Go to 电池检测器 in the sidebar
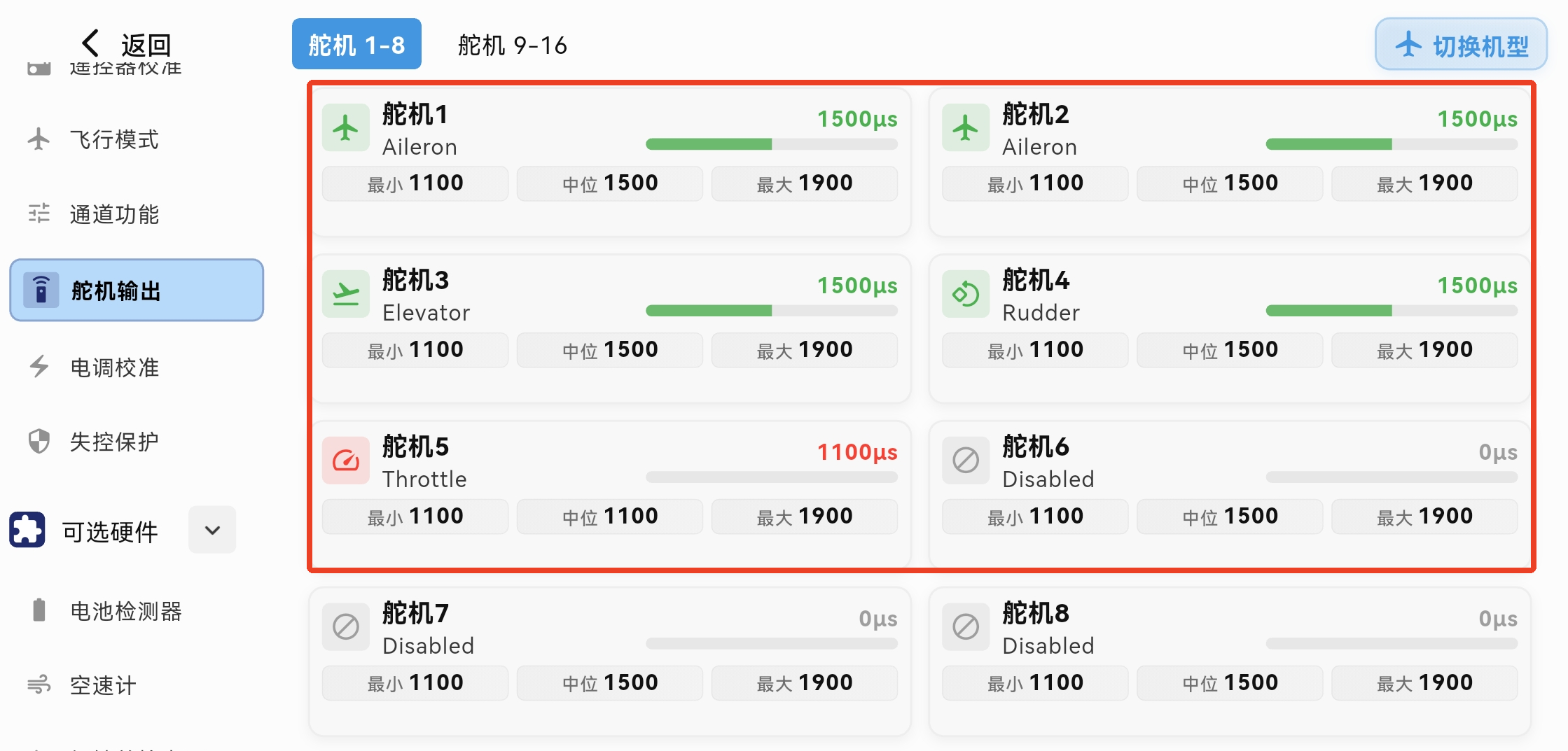The image size is (1568, 751). click(x=125, y=611)
